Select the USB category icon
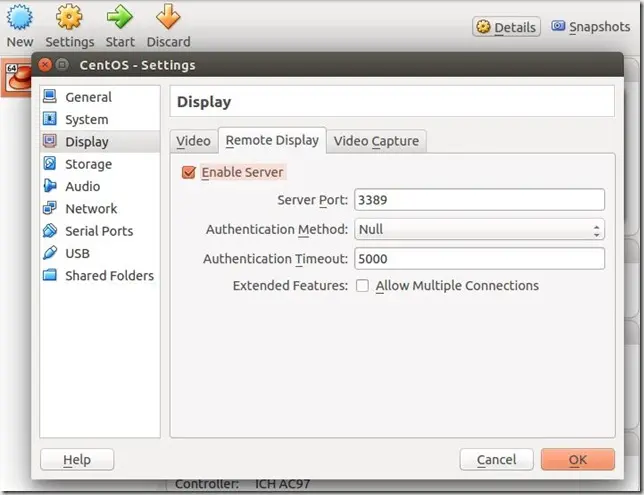644x495 pixels. click(x=50, y=253)
